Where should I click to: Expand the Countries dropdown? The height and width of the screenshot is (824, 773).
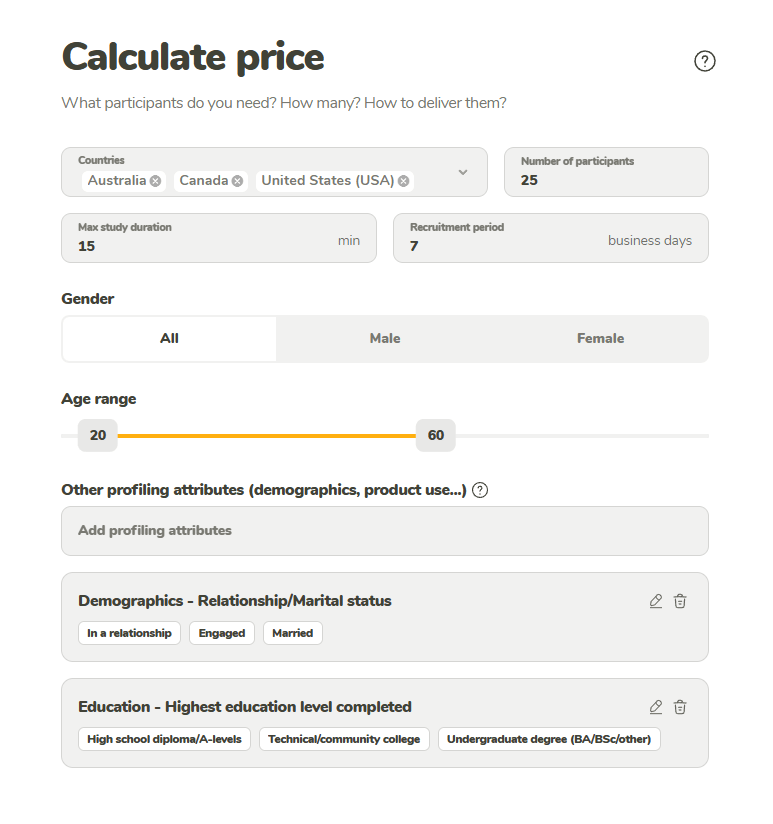coord(463,172)
